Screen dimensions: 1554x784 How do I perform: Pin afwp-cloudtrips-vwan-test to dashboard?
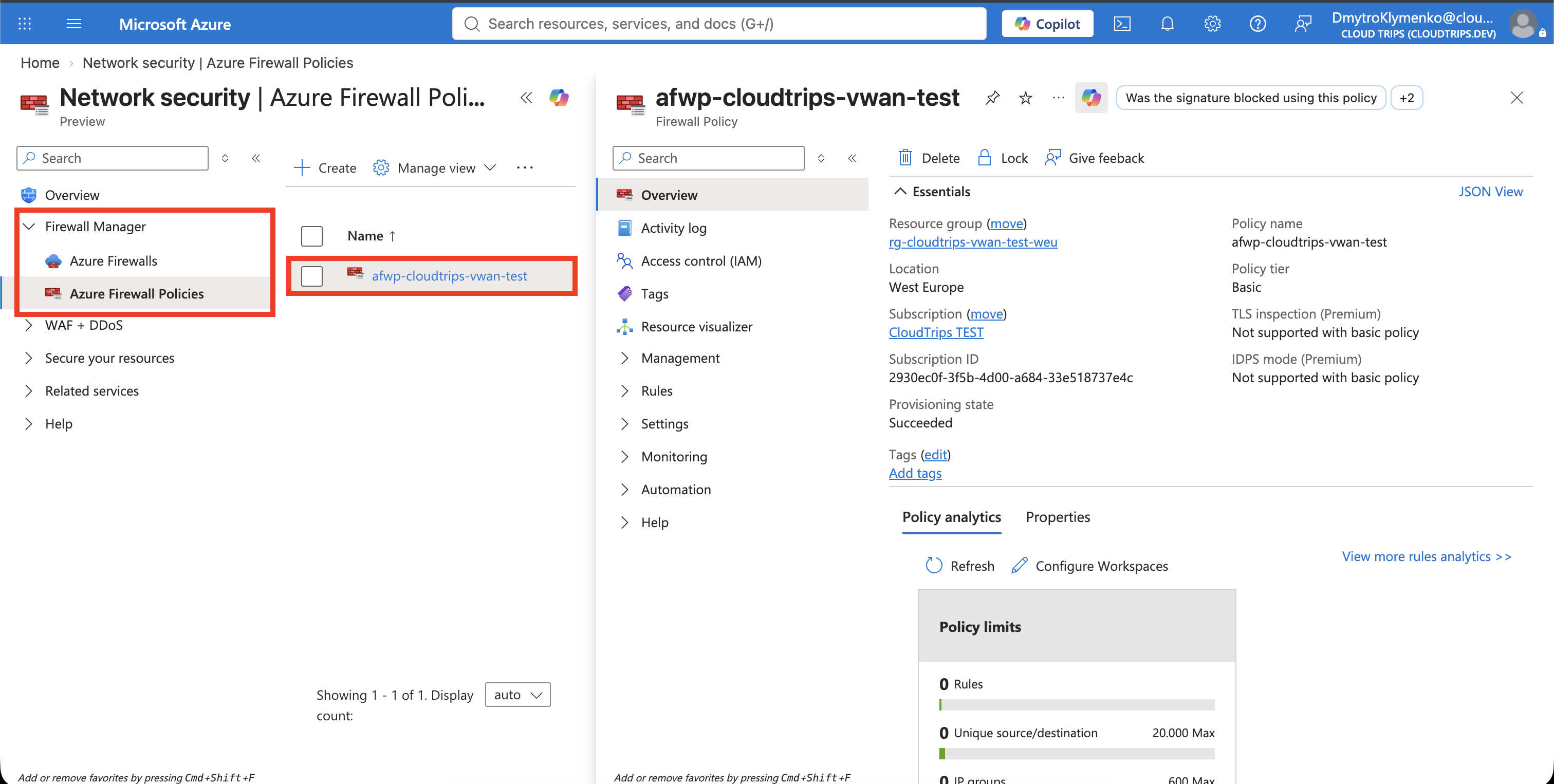pyautogui.click(x=992, y=98)
